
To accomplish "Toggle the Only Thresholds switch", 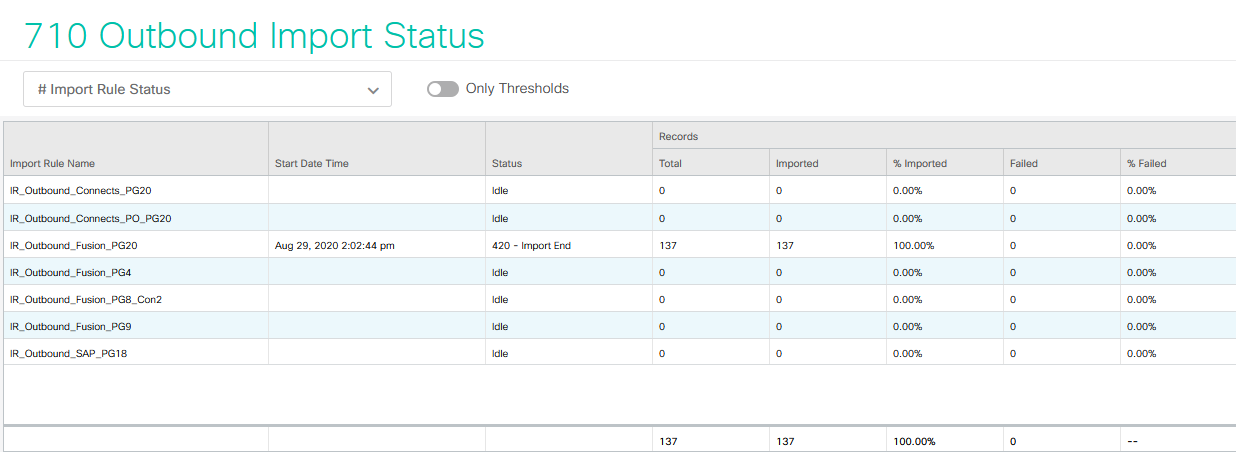I will coord(443,89).
